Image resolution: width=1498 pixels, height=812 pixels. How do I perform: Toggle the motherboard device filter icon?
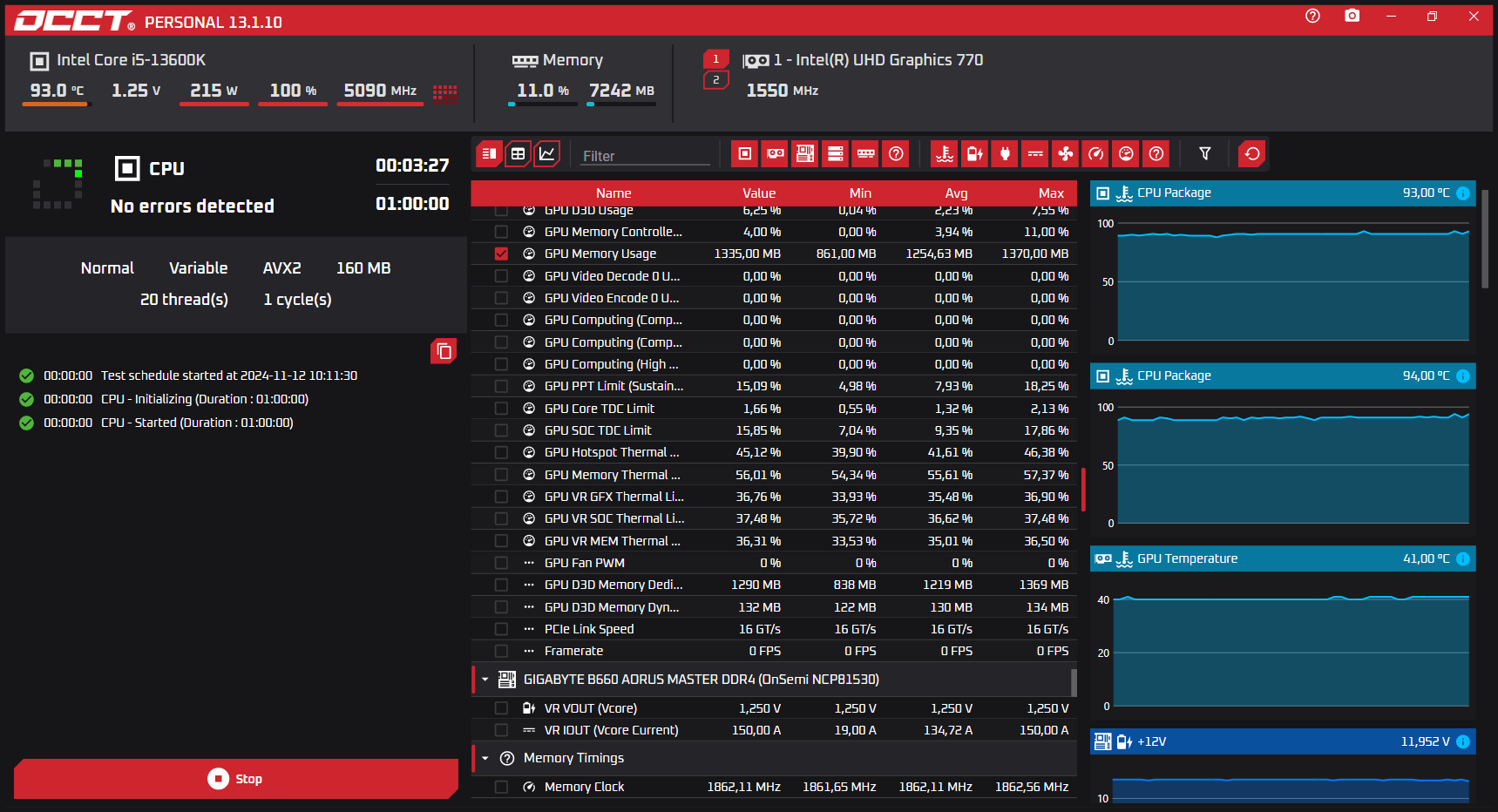(805, 154)
